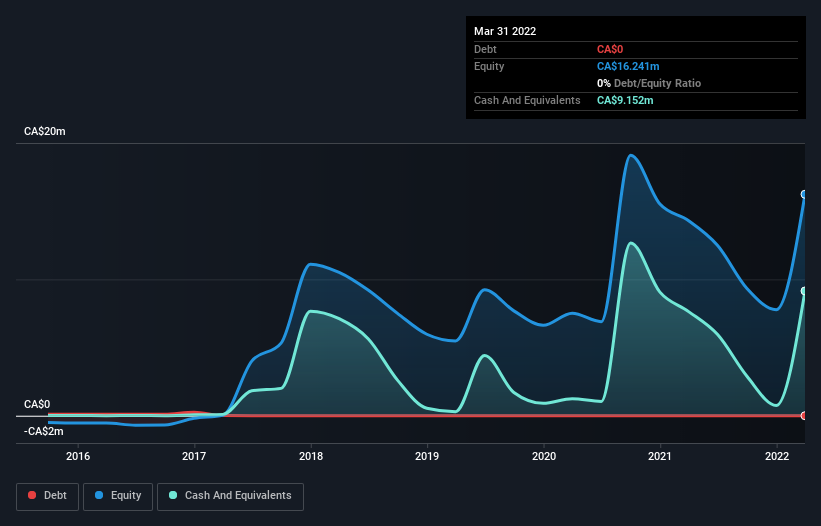This screenshot has width=821, height=526.
Task: Toggle the Debt series legend button
Action: point(47,496)
